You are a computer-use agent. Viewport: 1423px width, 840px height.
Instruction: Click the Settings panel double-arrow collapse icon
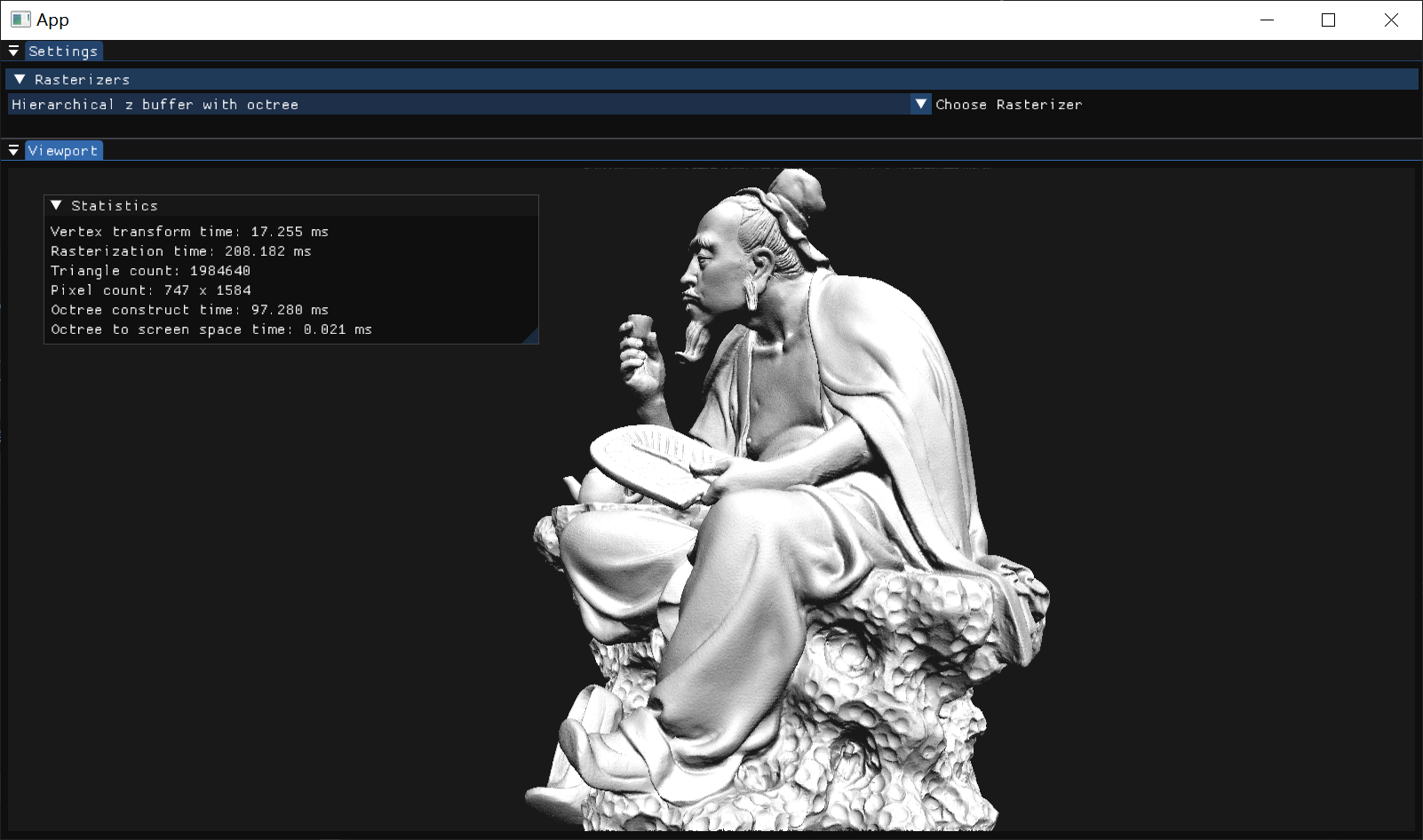pyautogui.click(x=13, y=51)
